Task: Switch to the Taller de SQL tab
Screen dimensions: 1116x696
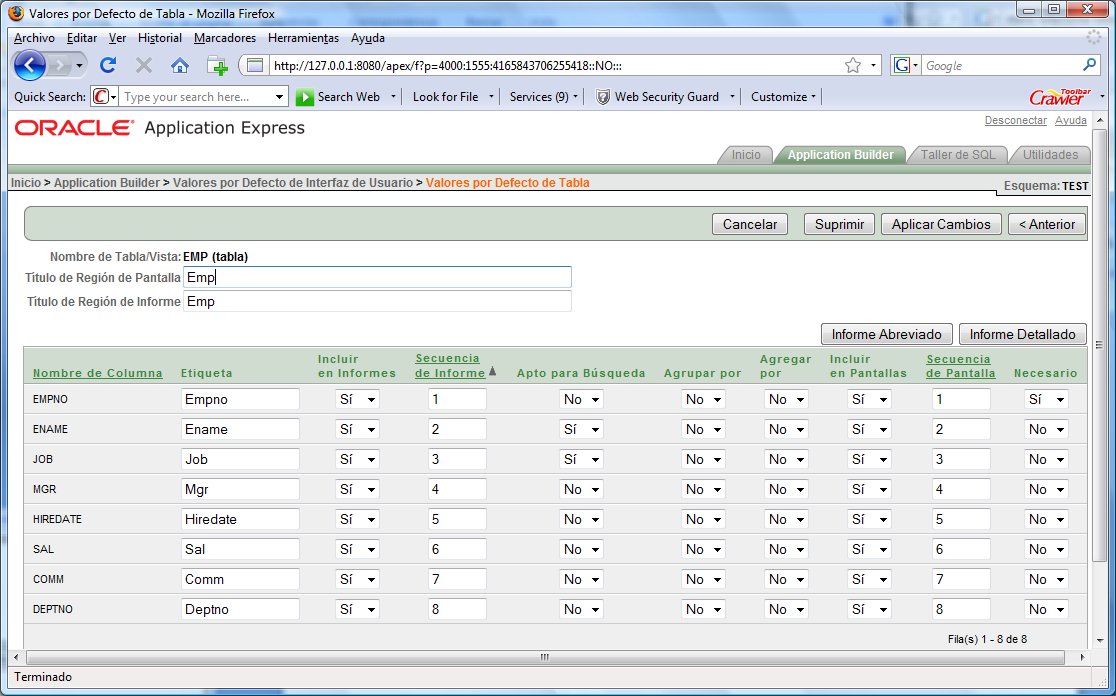Action: tap(957, 154)
